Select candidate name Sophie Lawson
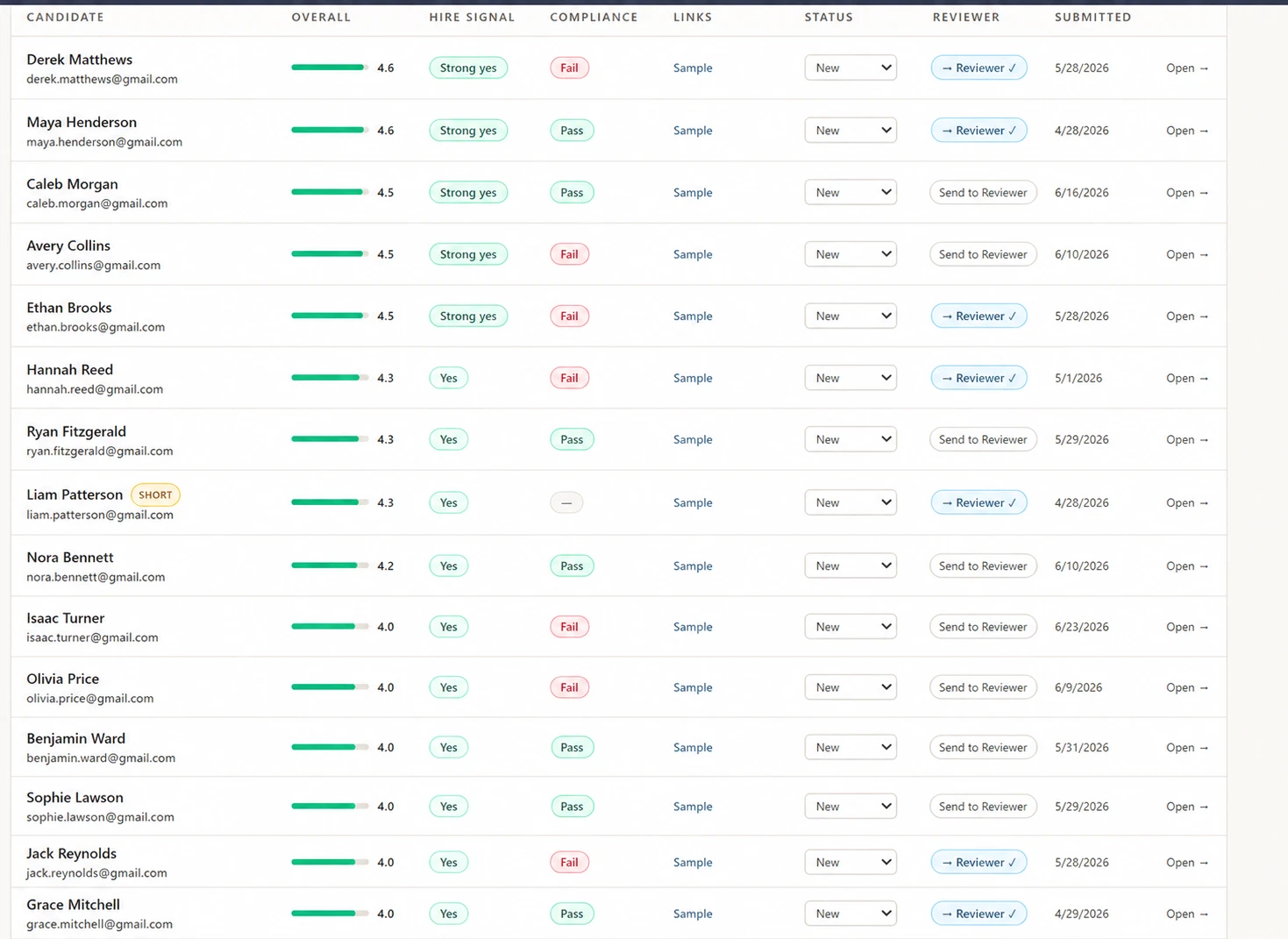 75,797
